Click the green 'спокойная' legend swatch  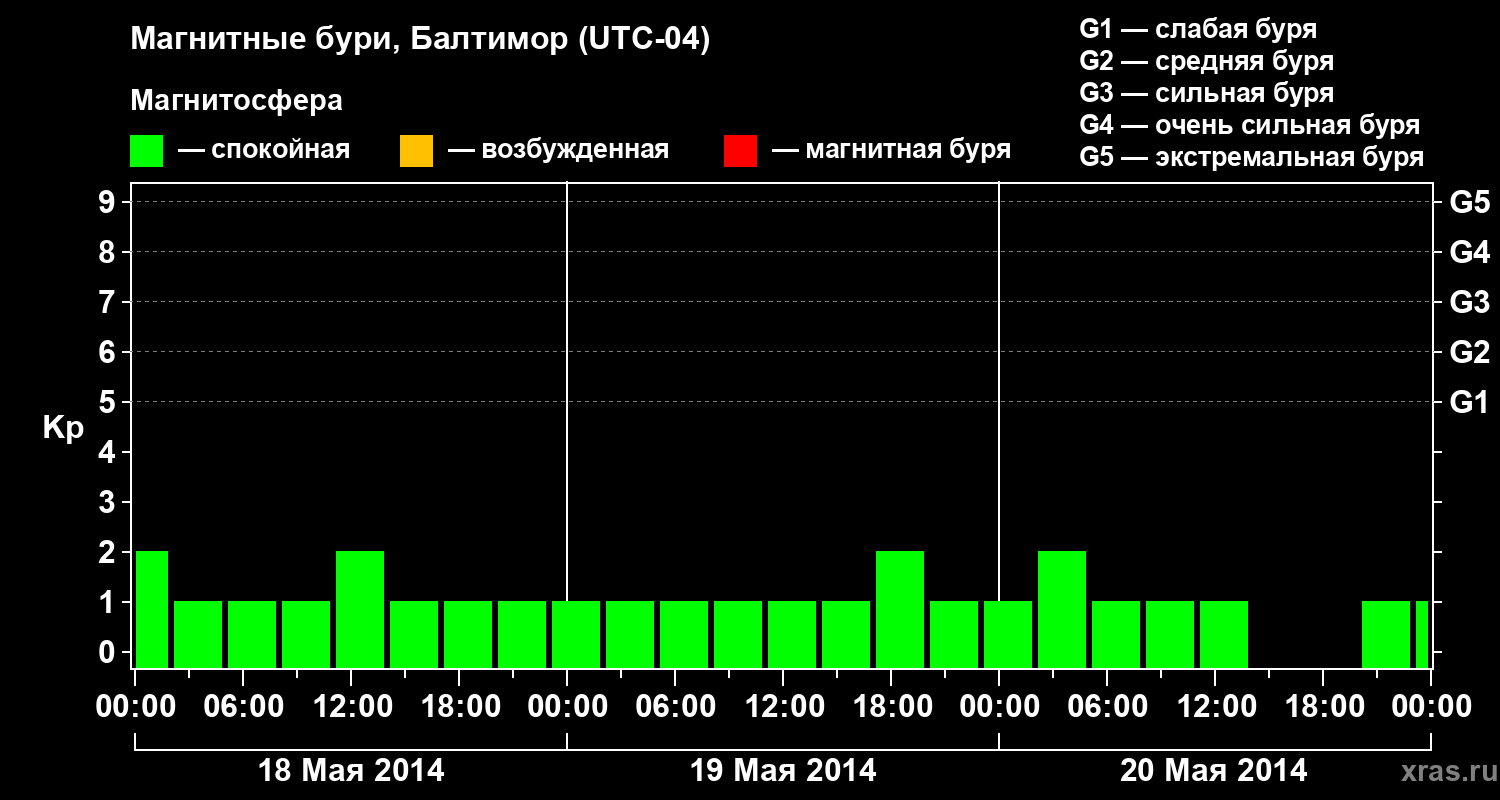[x=147, y=151]
